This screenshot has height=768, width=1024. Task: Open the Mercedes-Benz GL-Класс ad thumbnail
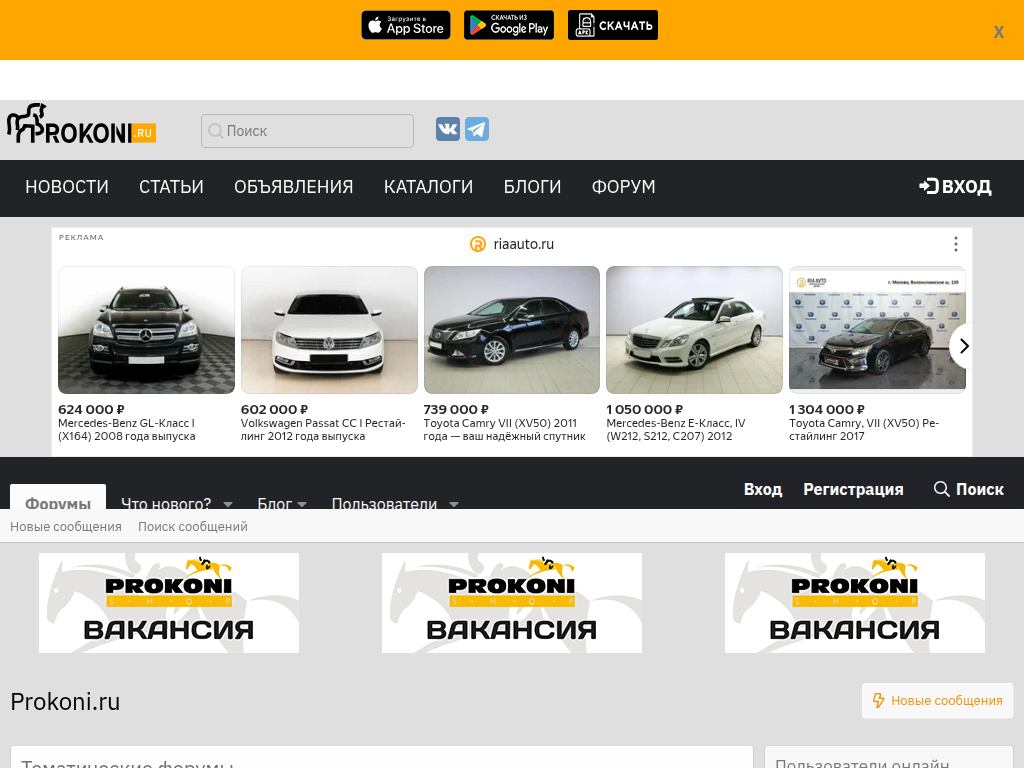point(146,330)
